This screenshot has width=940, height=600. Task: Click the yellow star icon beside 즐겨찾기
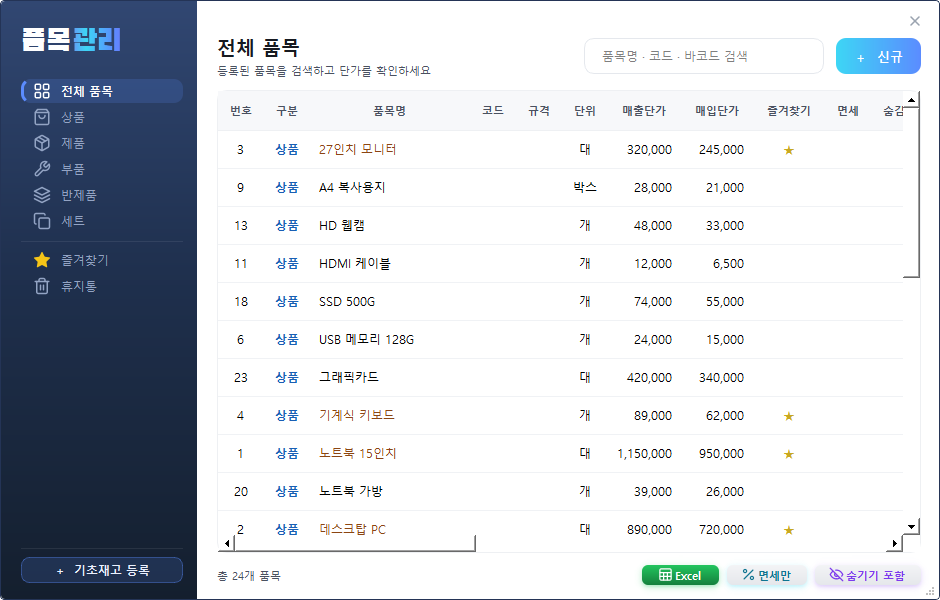coord(42,260)
